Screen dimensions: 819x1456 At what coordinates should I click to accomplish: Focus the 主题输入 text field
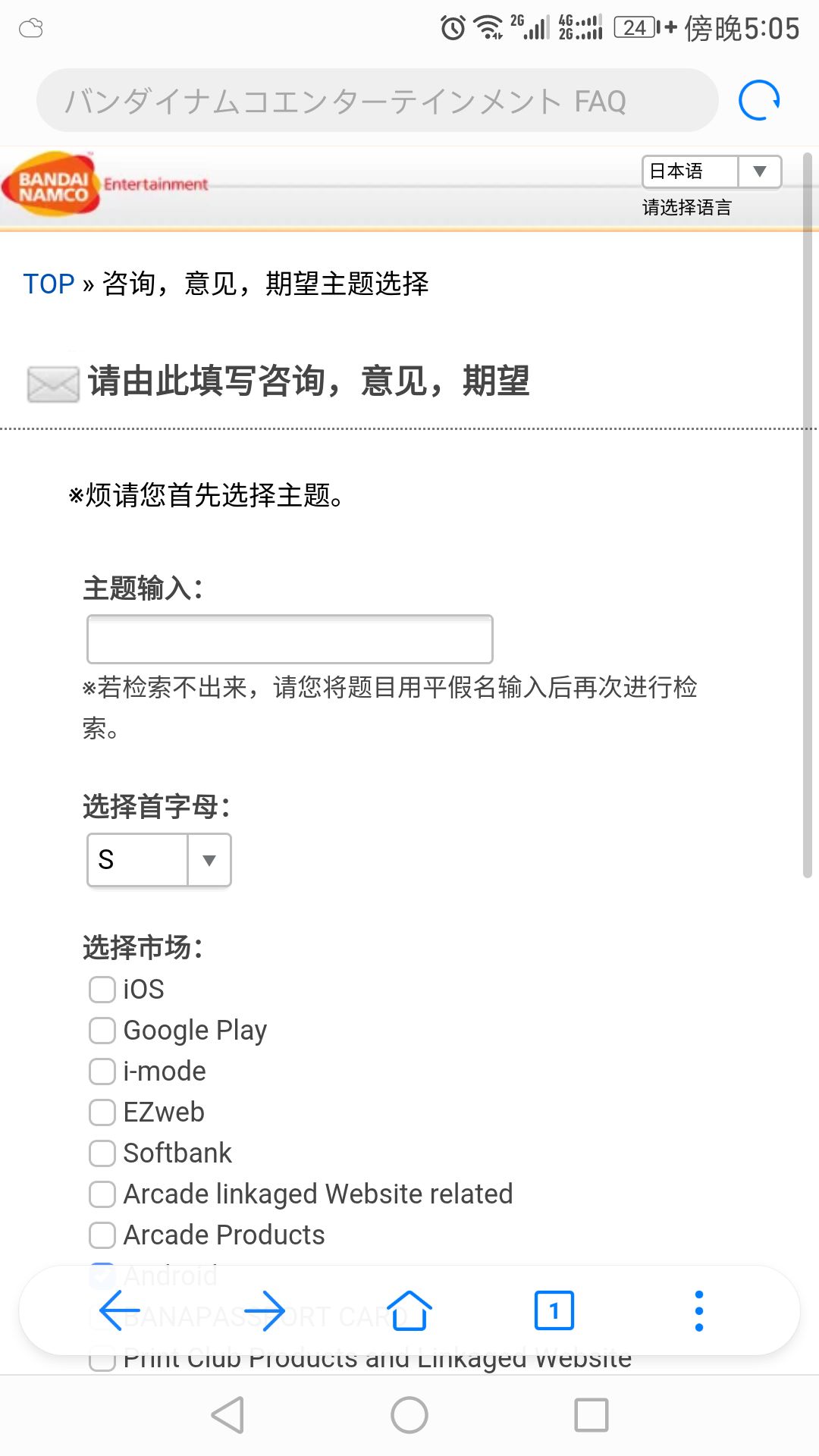(290, 639)
